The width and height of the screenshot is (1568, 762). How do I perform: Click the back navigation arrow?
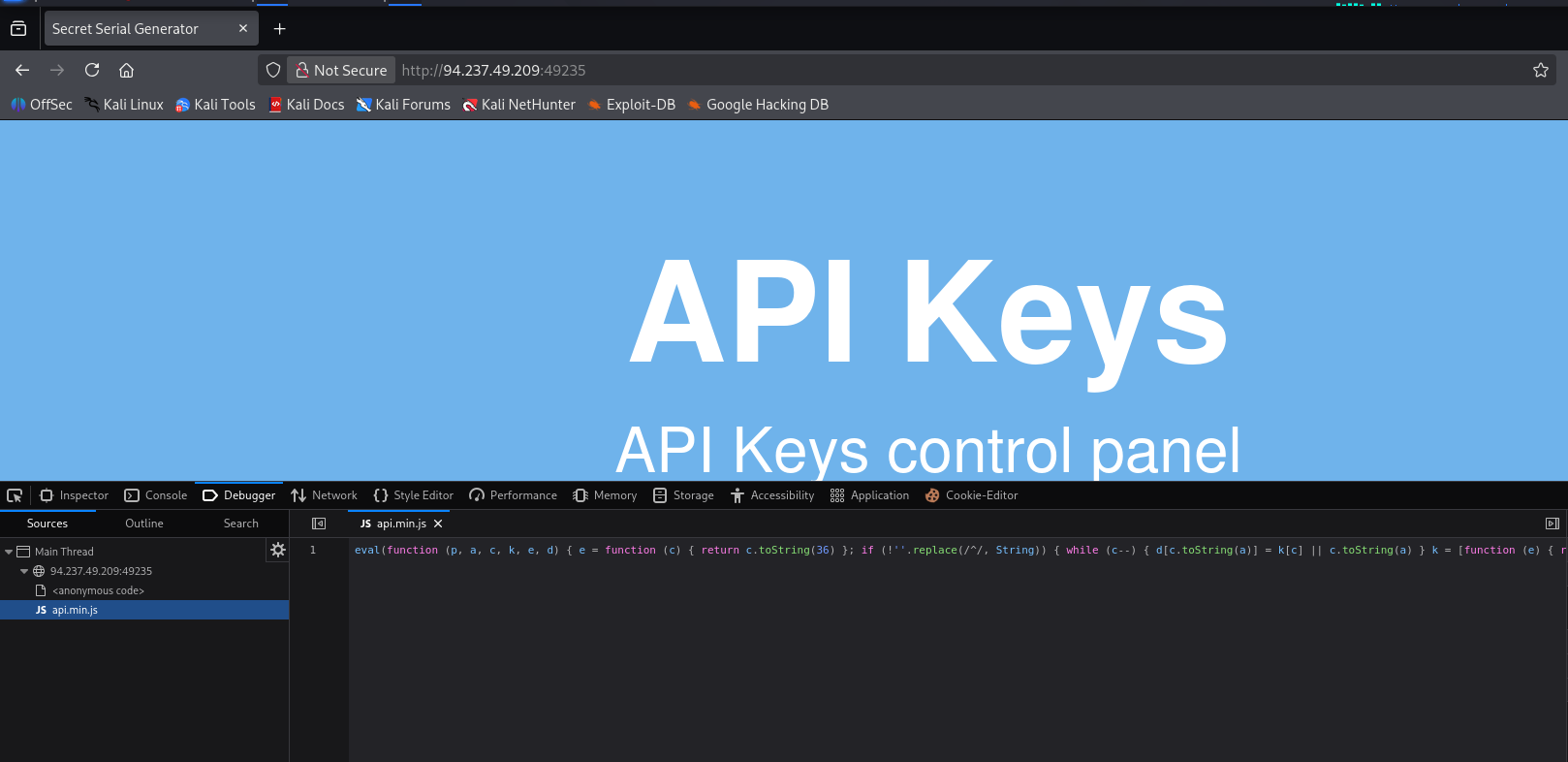point(22,70)
